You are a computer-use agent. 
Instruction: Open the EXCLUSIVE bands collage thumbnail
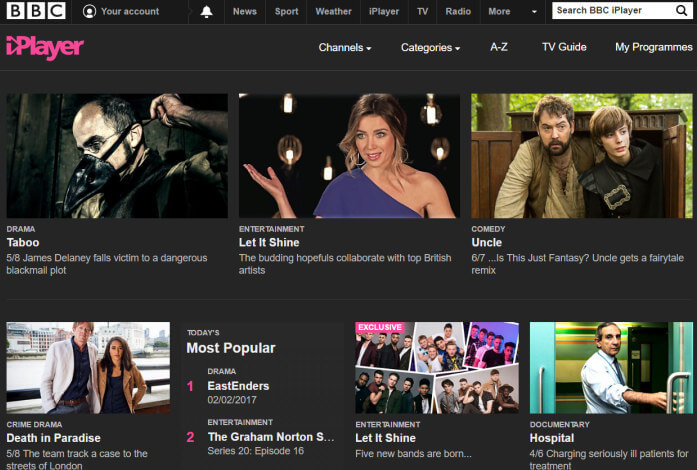437,368
